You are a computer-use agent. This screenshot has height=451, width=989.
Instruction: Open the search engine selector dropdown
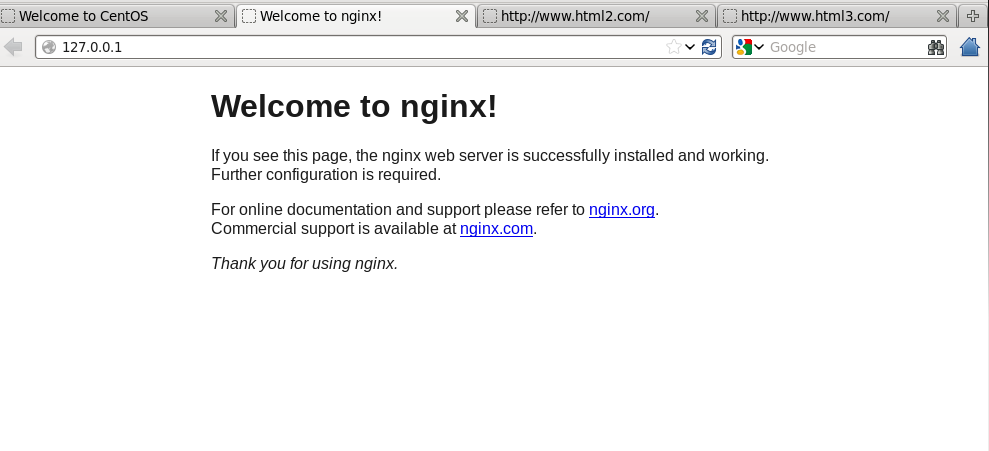point(759,47)
